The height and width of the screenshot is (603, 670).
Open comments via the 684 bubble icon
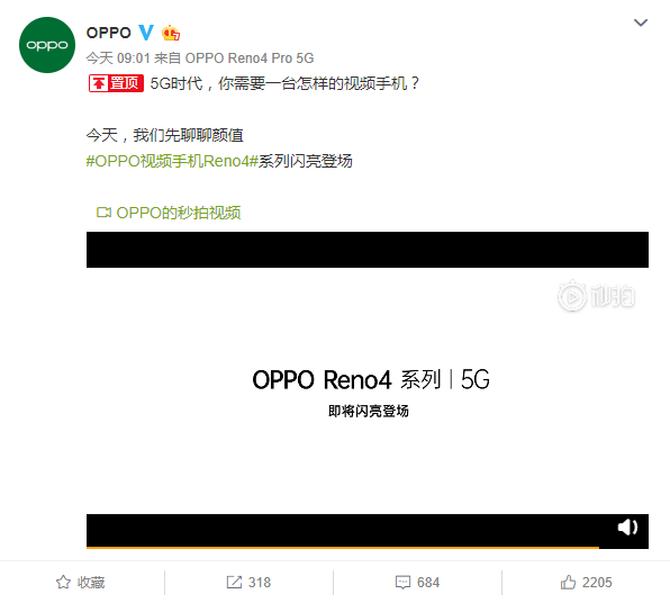point(417,582)
